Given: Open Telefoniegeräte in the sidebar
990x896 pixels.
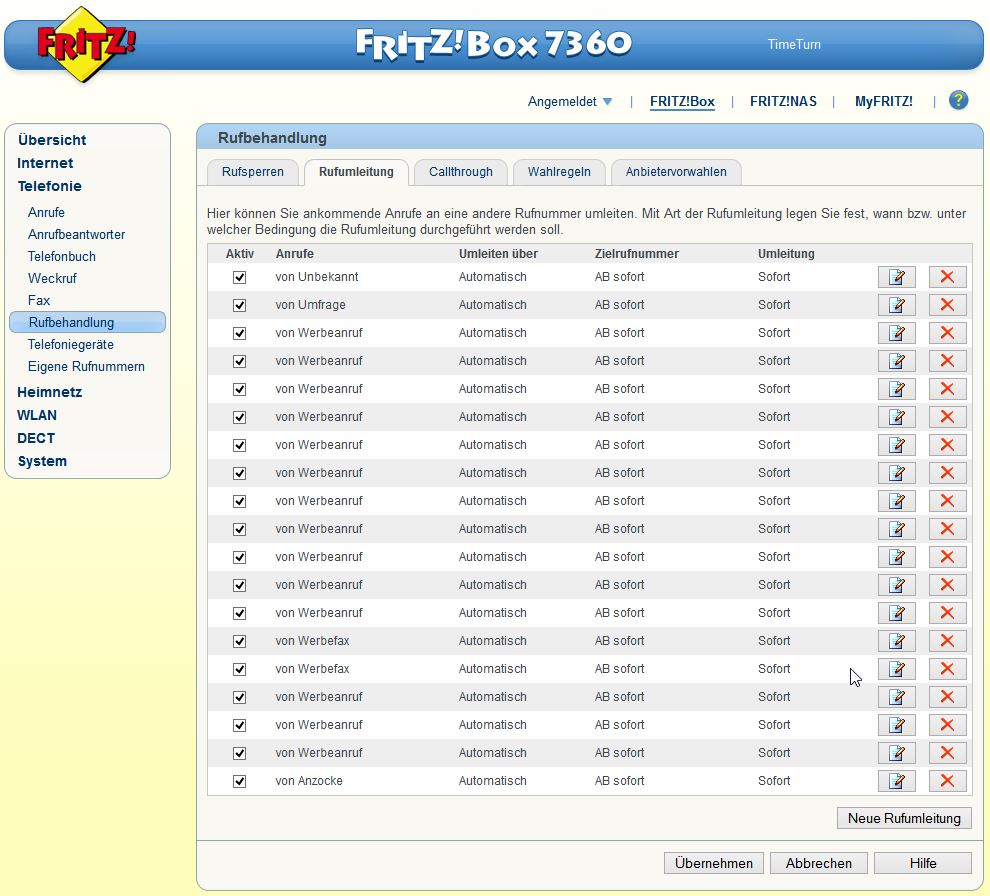Looking at the screenshot, I should tap(71, 345).
